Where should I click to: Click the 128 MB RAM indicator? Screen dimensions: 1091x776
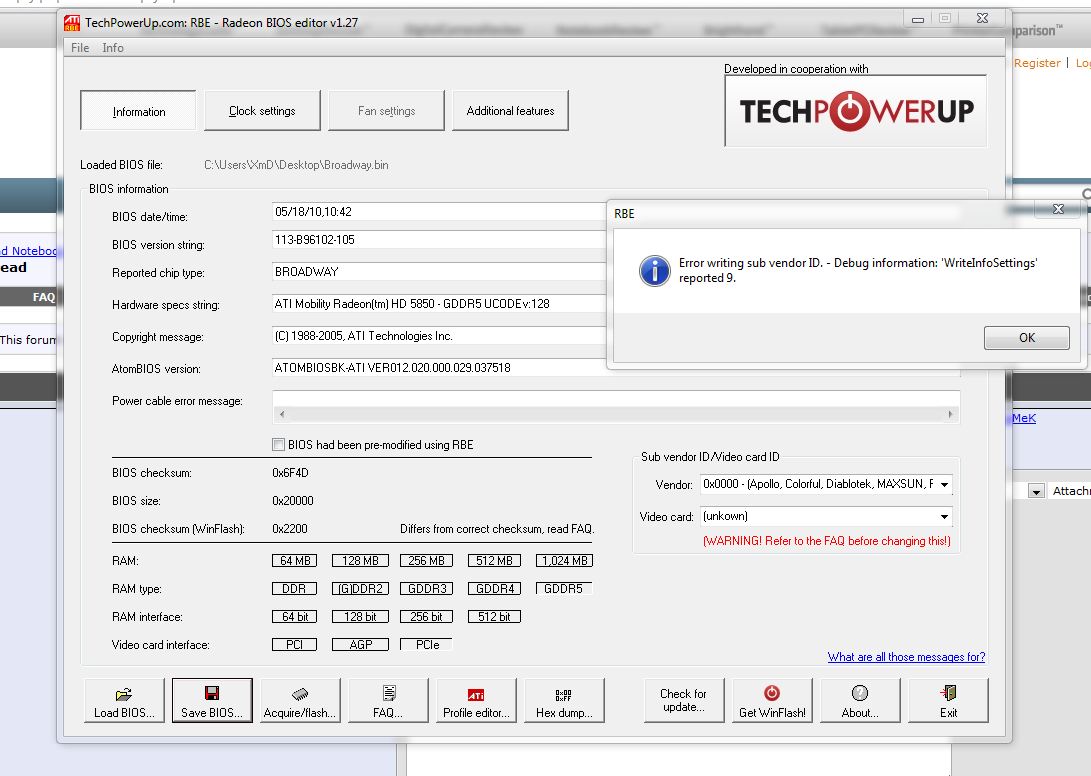pyautogui.click(x=360, y=560)
